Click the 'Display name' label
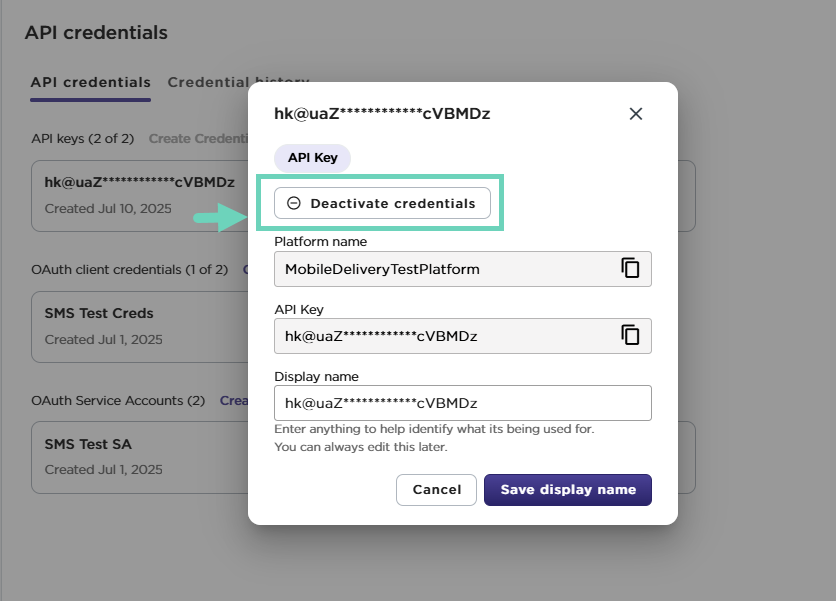The image size is (836, 601). pos(316,376)
